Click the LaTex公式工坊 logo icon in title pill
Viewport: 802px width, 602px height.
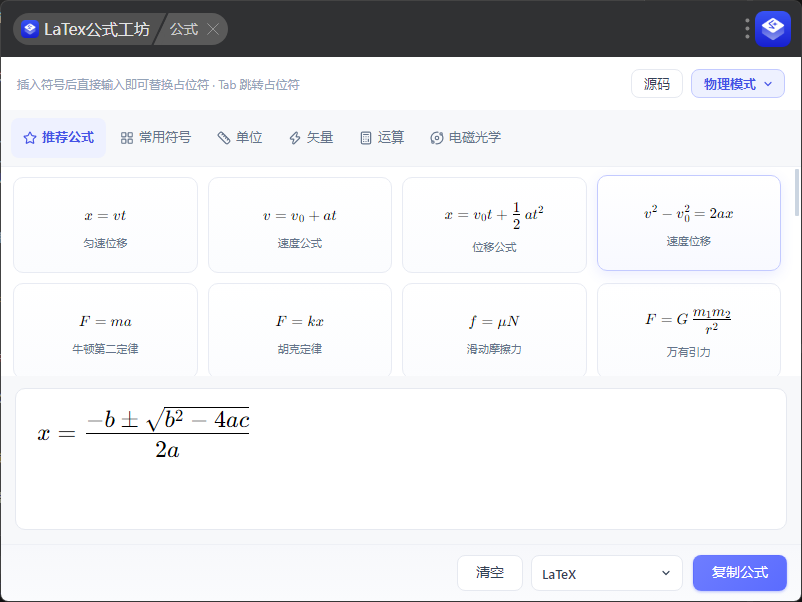30,29
